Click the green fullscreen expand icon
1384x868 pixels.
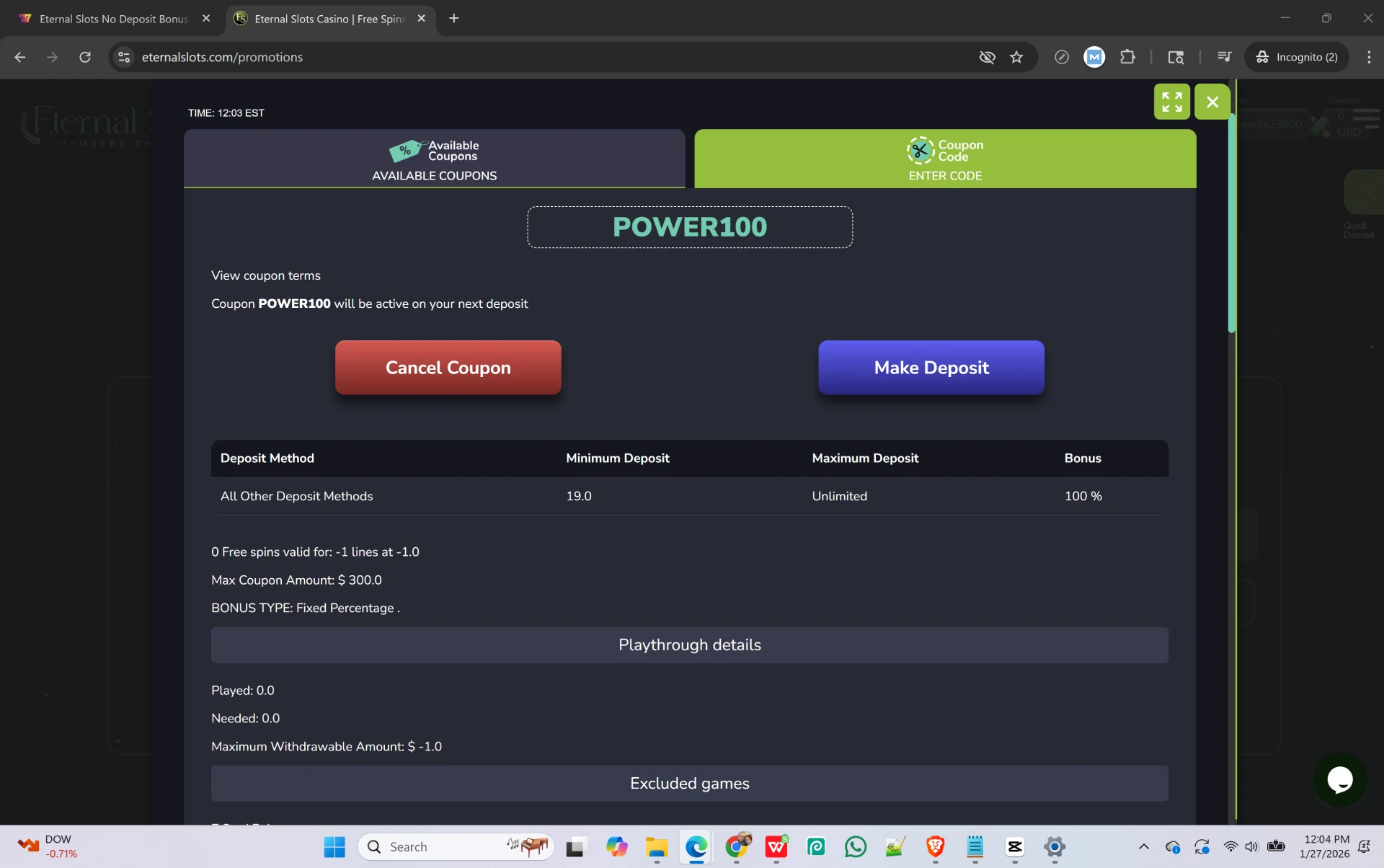click(1171, 102)
